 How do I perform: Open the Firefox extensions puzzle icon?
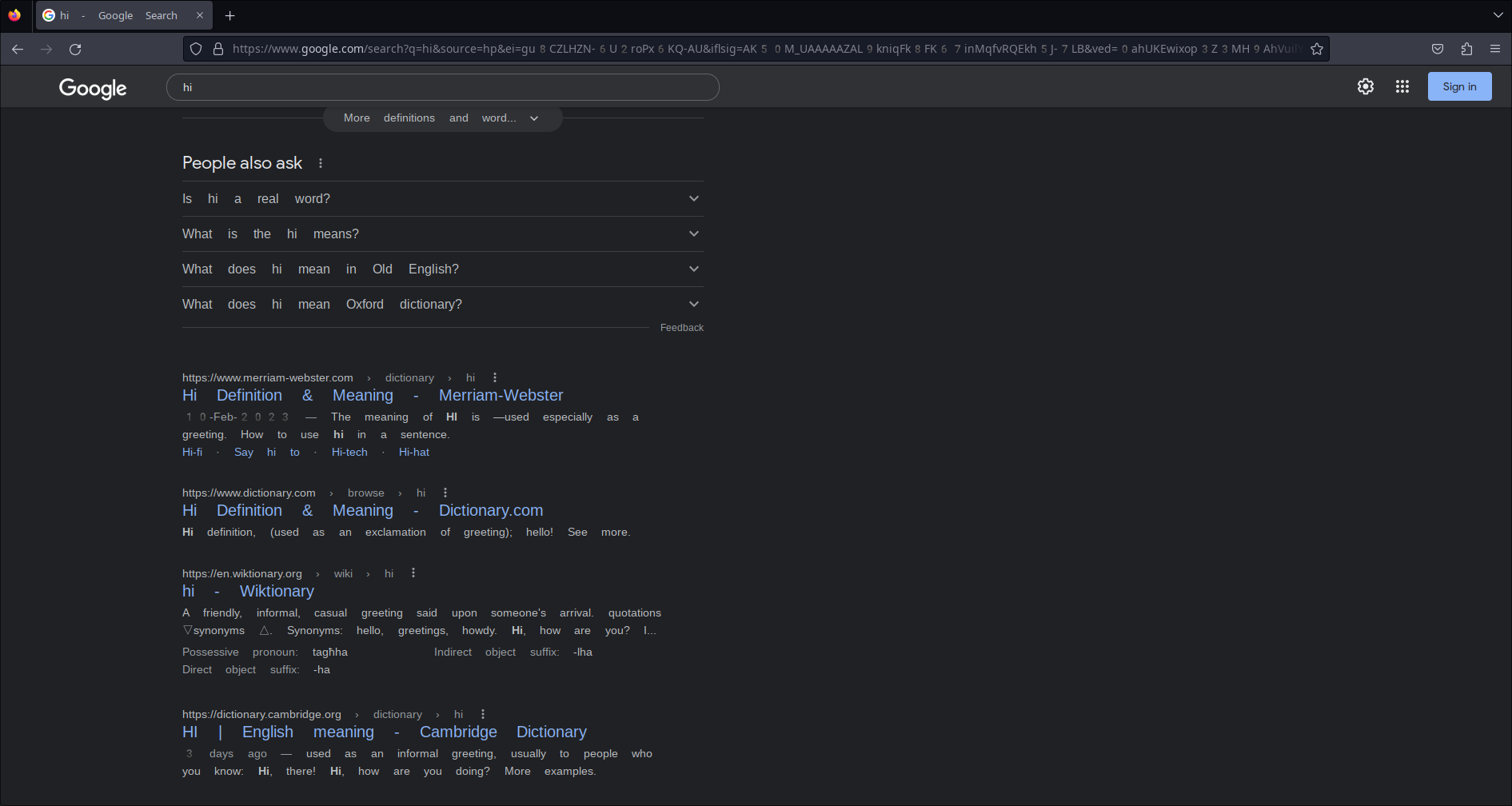(x=1466, y=49)
